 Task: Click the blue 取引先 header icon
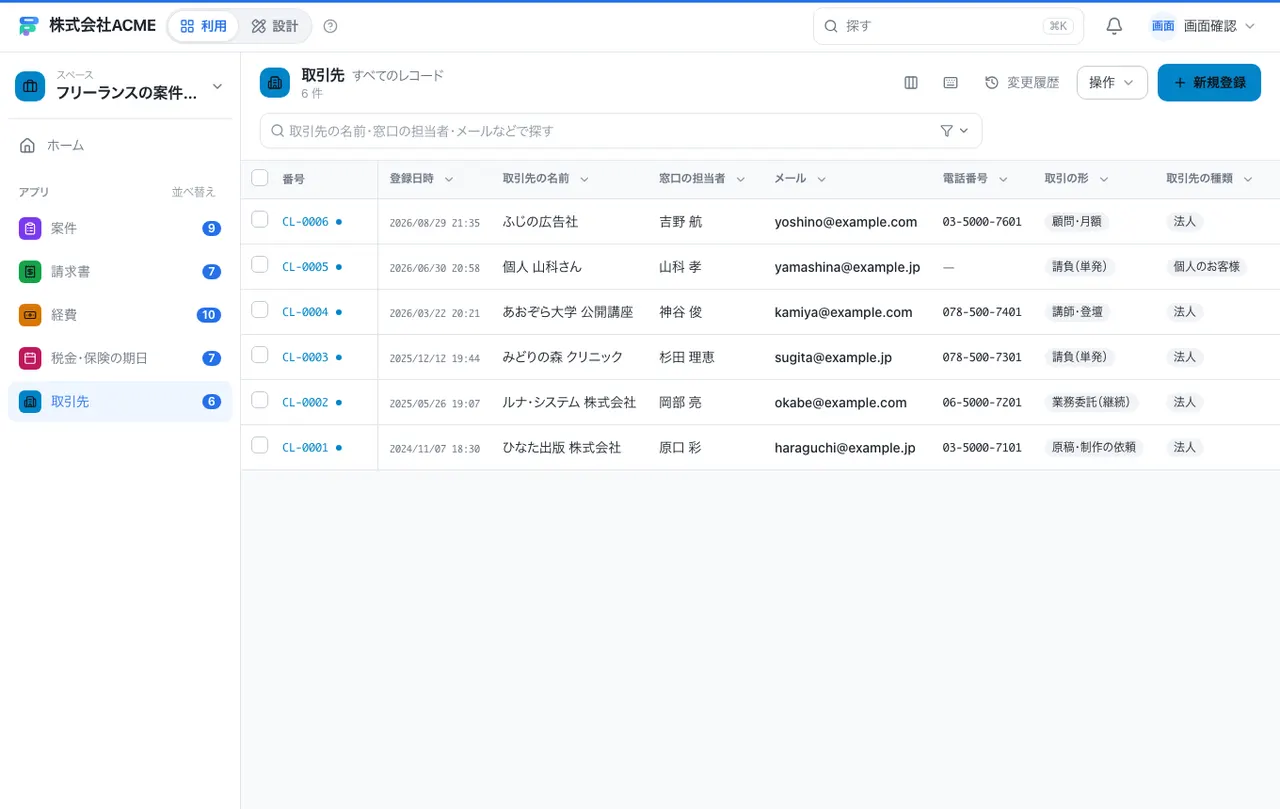275,83
